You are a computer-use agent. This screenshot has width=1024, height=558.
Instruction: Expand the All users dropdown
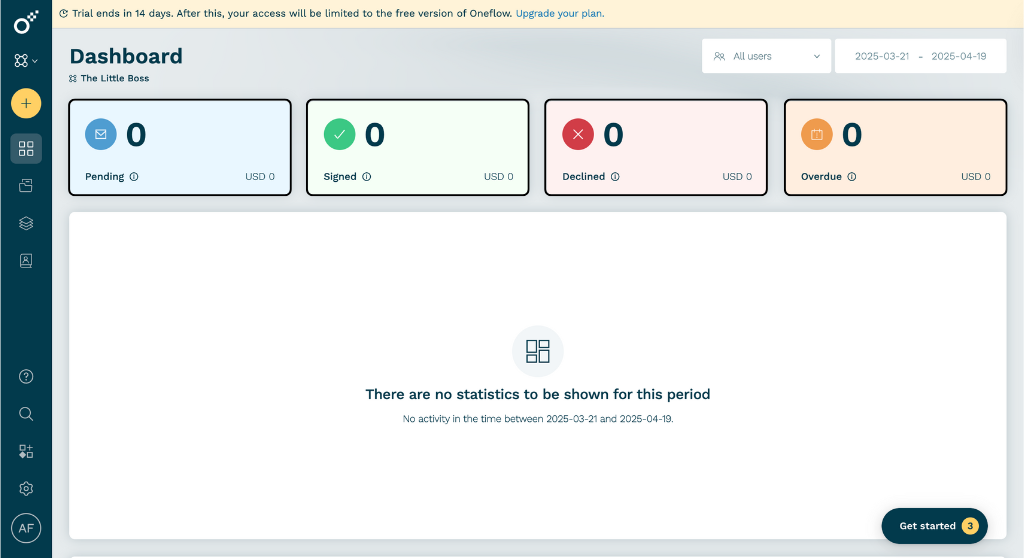(766, 56)
